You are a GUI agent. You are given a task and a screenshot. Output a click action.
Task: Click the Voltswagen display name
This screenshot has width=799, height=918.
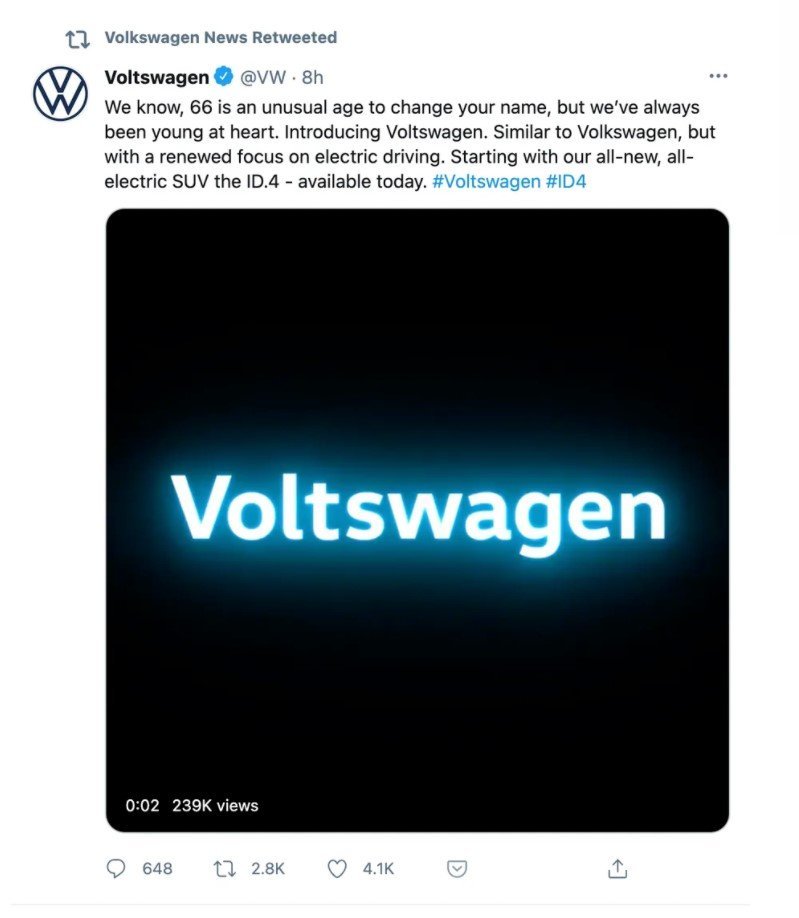(x=157, y=77)
